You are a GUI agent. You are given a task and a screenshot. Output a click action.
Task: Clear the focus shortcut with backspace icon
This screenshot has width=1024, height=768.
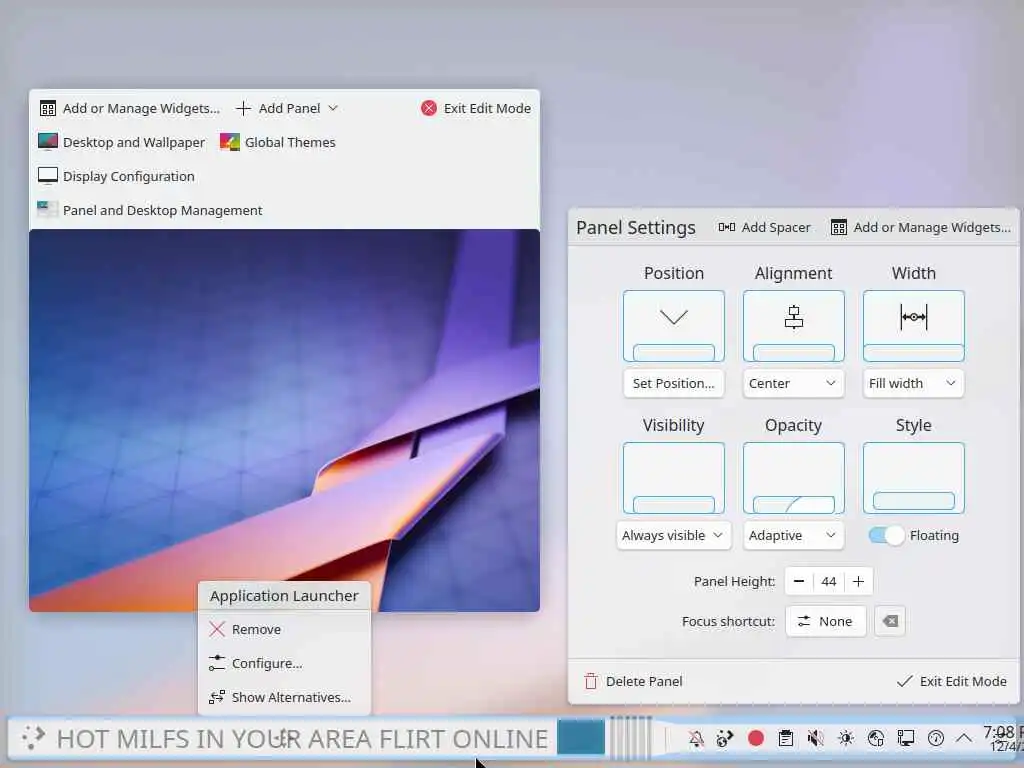pos(889,621)
